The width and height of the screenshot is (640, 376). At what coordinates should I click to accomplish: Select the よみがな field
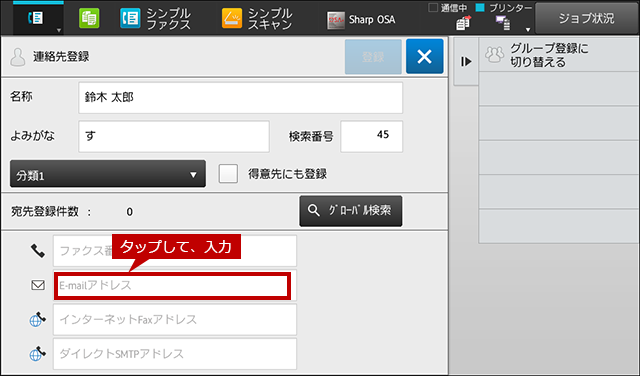point(174,136)
